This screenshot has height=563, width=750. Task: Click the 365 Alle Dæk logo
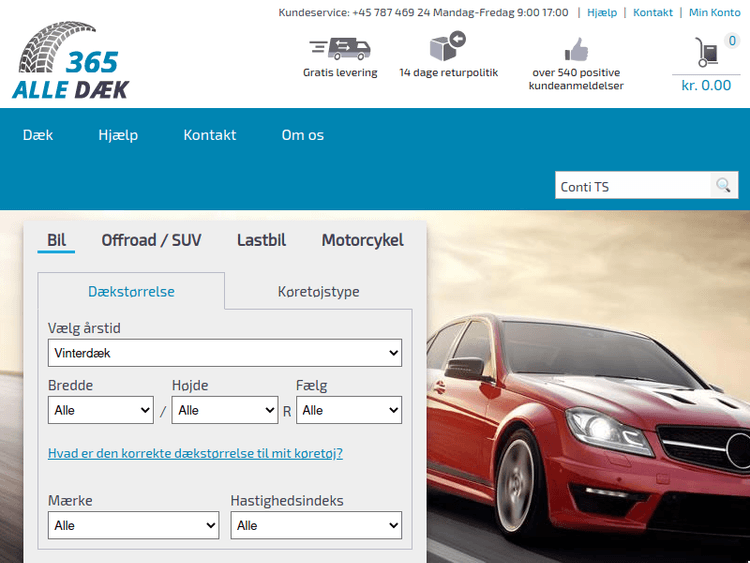click(x=70, y=62)
